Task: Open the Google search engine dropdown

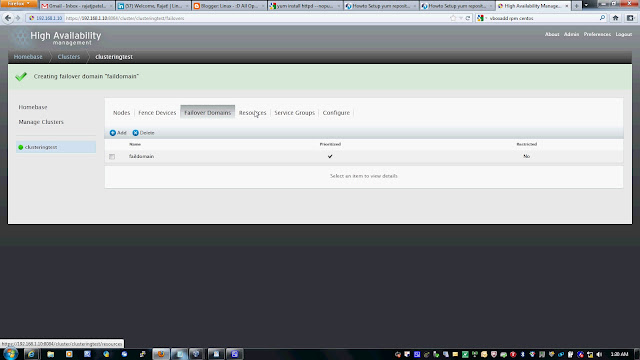Action: pyautogui.click(x=482, y=18)
